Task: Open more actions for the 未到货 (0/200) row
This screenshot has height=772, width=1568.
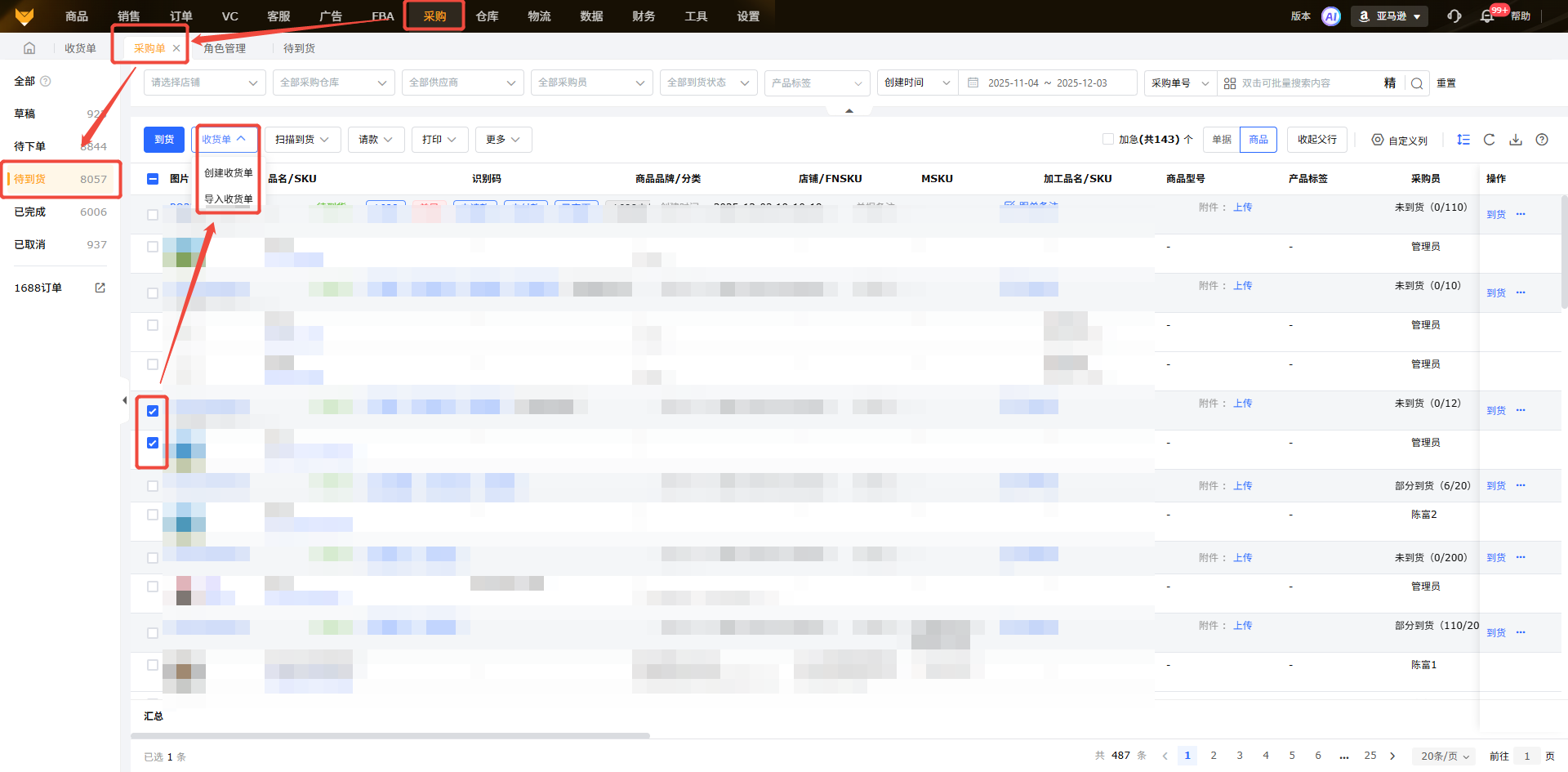Action: pos(1521,557)
